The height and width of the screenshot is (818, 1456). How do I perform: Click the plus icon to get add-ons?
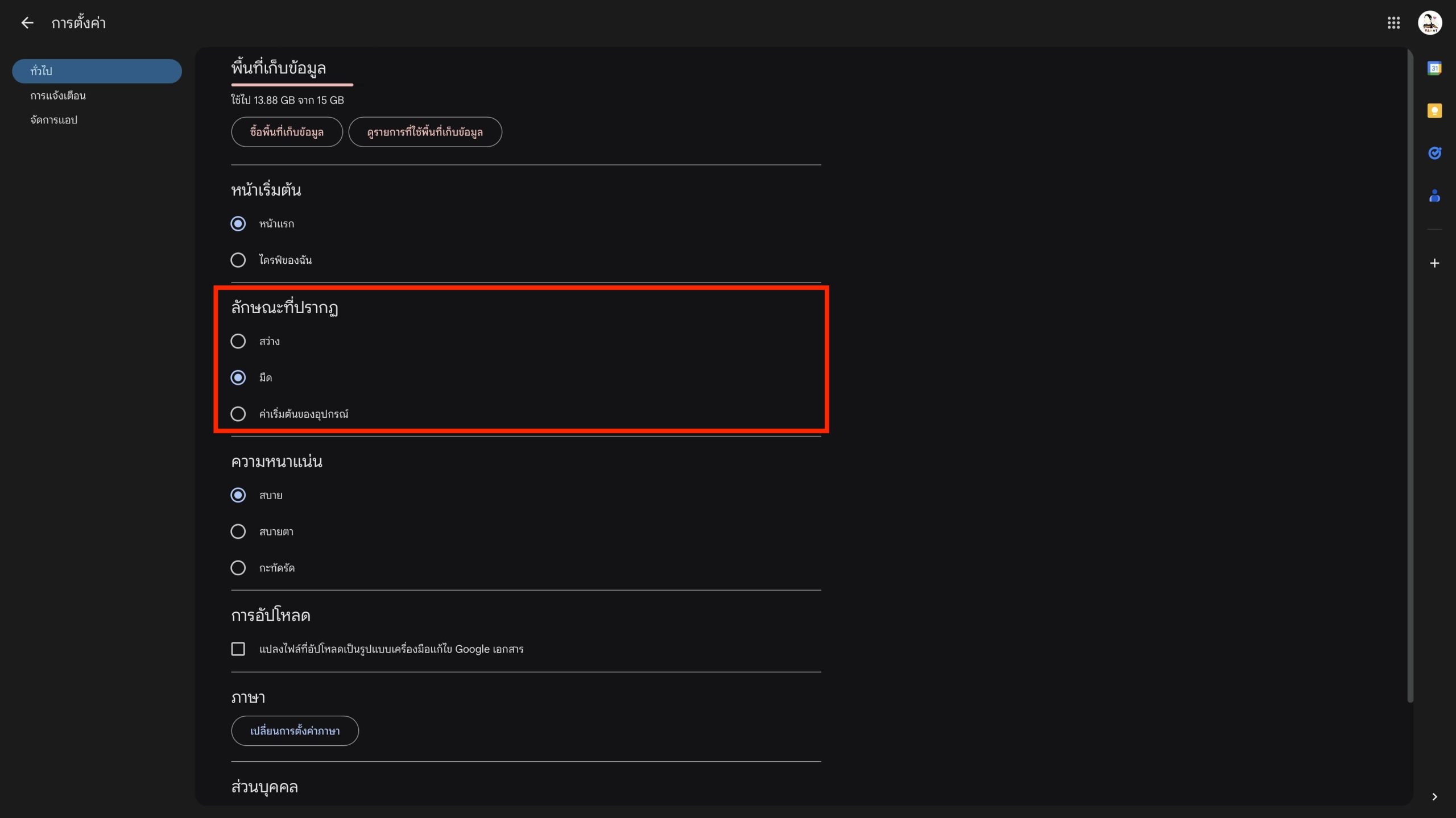coord(1434,263)
